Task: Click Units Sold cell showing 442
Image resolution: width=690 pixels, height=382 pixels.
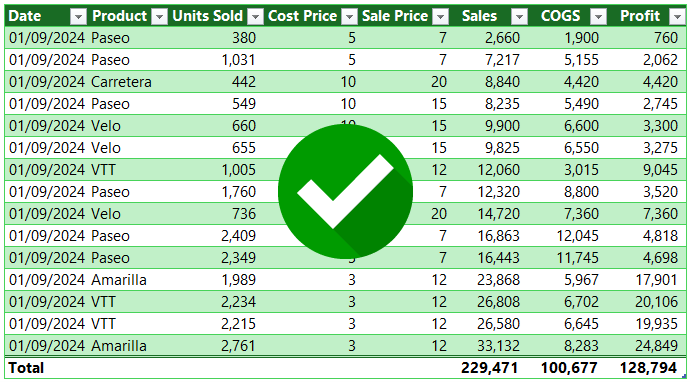Action: coord(244,82)
